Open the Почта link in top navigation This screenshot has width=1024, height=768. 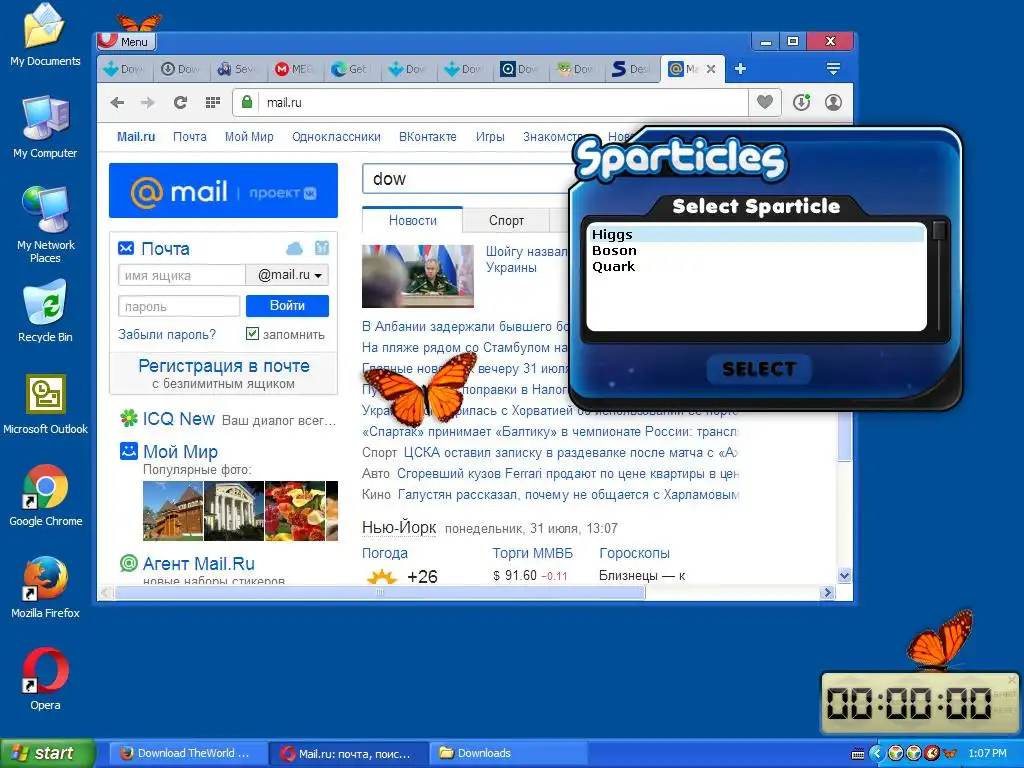tap(189, 136)
